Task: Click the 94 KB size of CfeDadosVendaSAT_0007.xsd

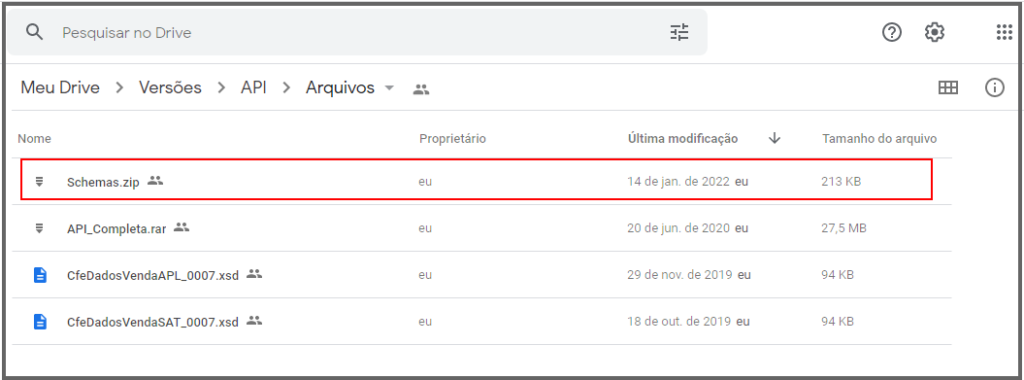Action: point(837,322)
